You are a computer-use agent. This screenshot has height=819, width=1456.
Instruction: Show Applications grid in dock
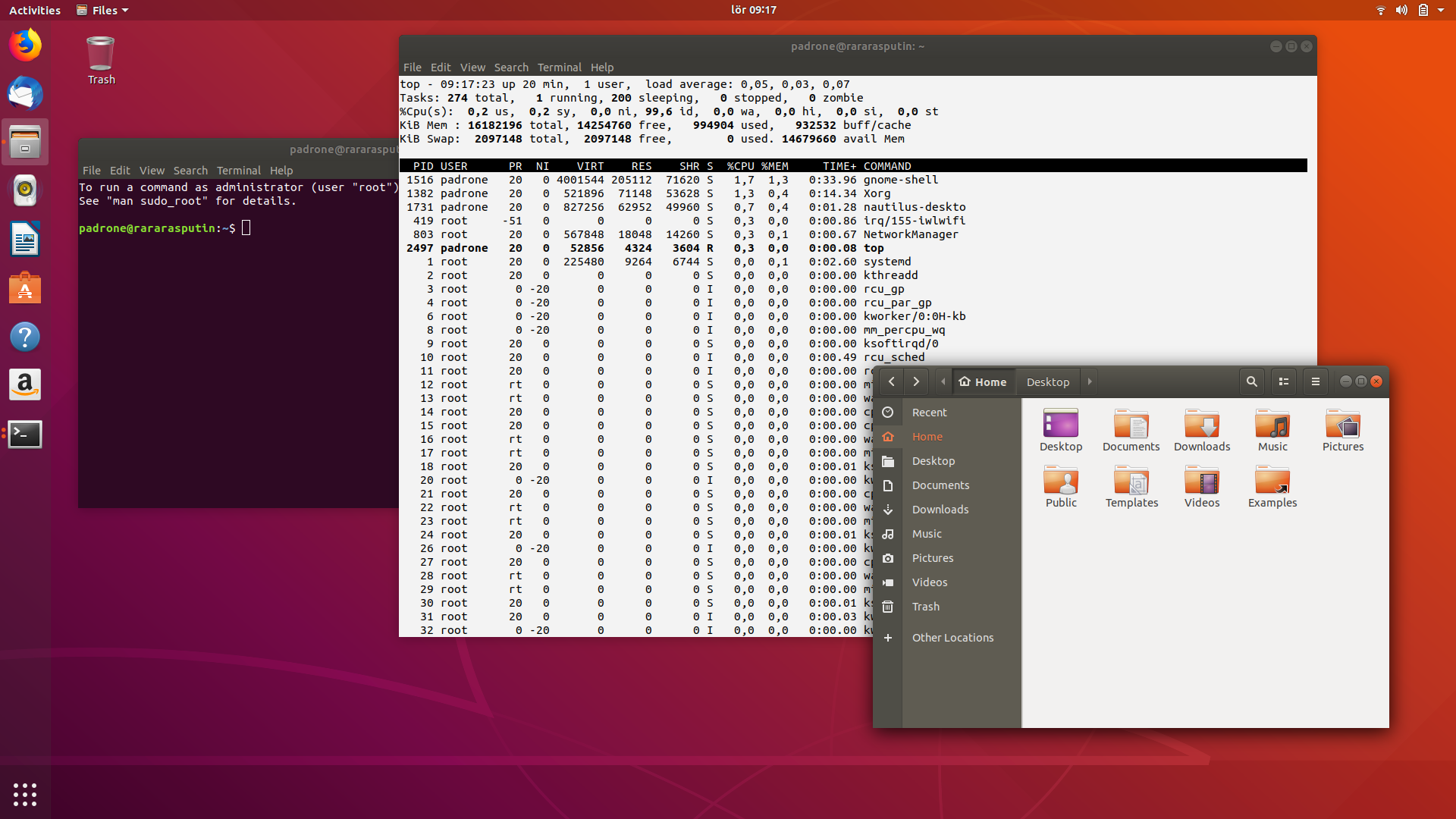[x=25, y=794]
